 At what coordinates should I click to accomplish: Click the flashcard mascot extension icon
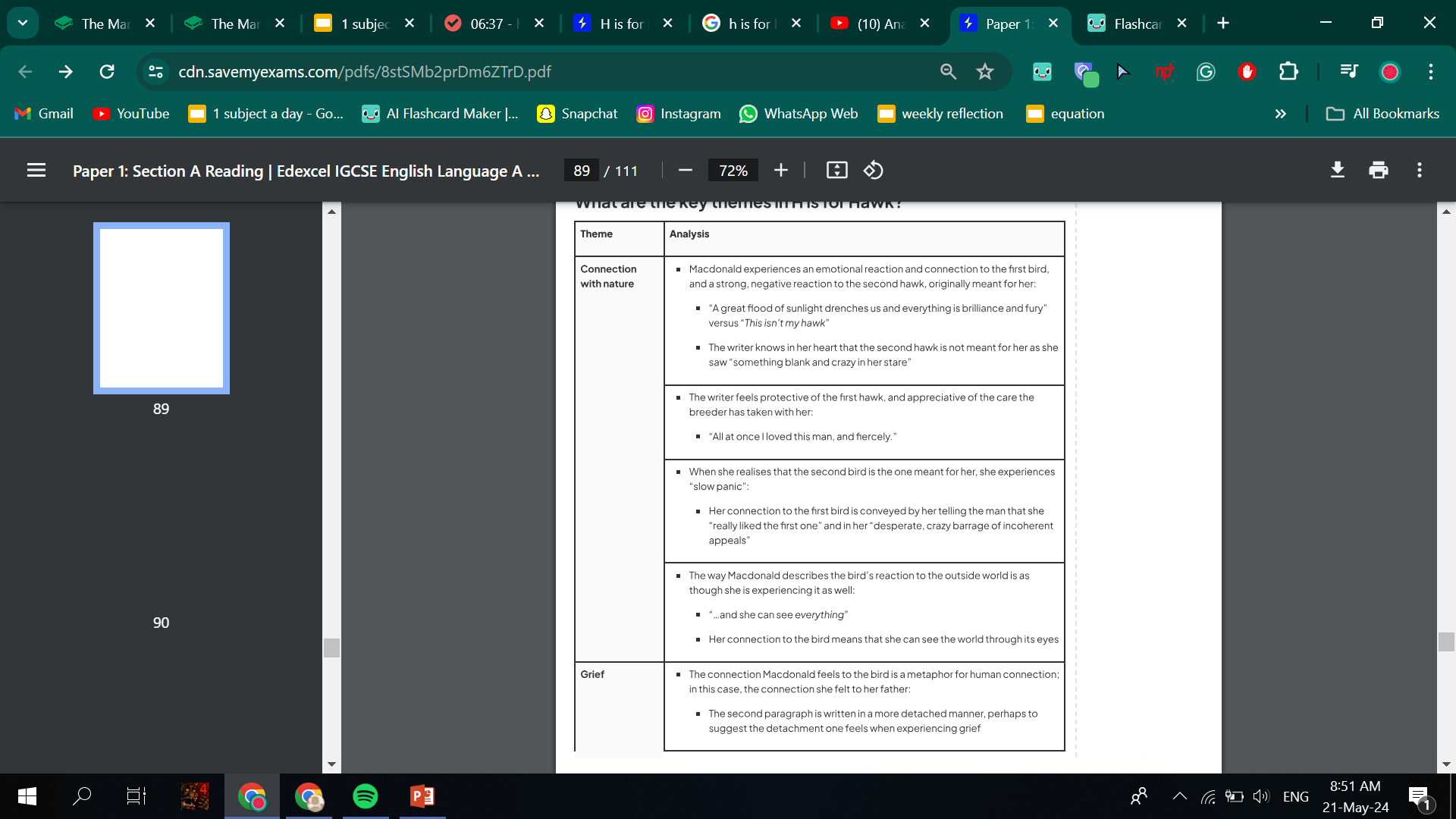tap(1043, 71)
